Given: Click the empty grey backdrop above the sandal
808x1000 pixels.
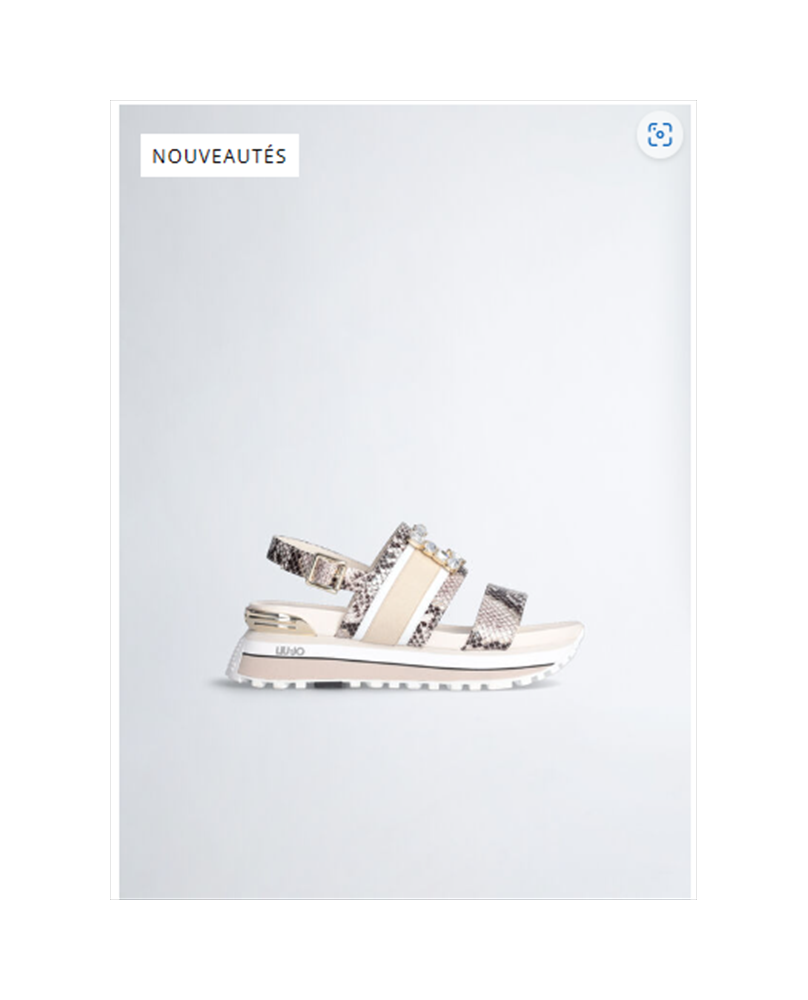Looking at the screenshot, I should tap(404, 319).
